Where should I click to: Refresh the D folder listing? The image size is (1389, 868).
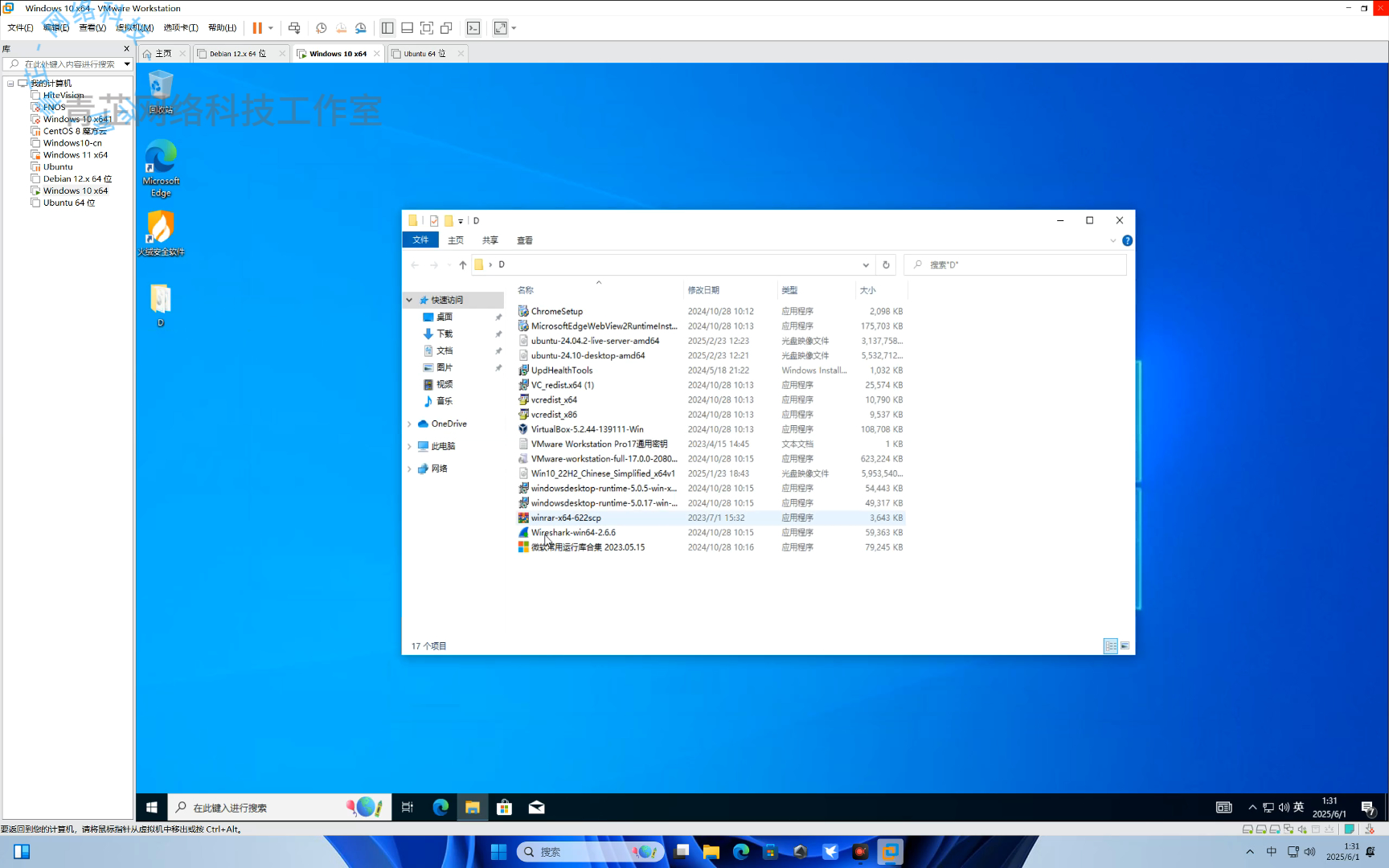(886, 264)
